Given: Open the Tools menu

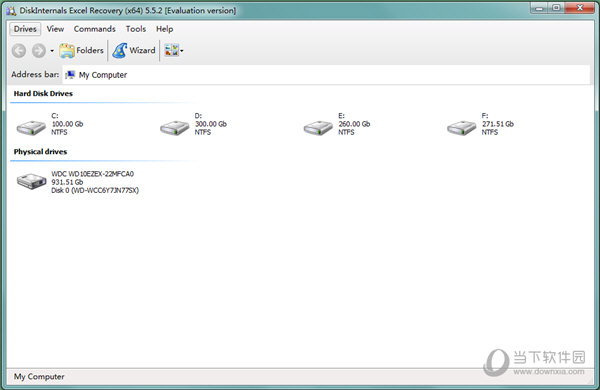Looking at the screenshot, I should (136, 29).
